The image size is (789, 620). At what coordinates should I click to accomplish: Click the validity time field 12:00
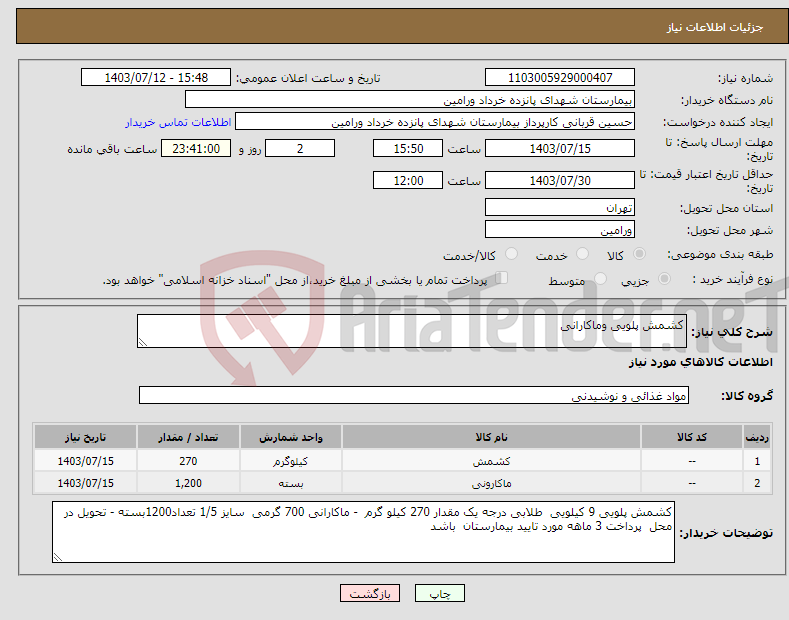(x=408, y=180)
